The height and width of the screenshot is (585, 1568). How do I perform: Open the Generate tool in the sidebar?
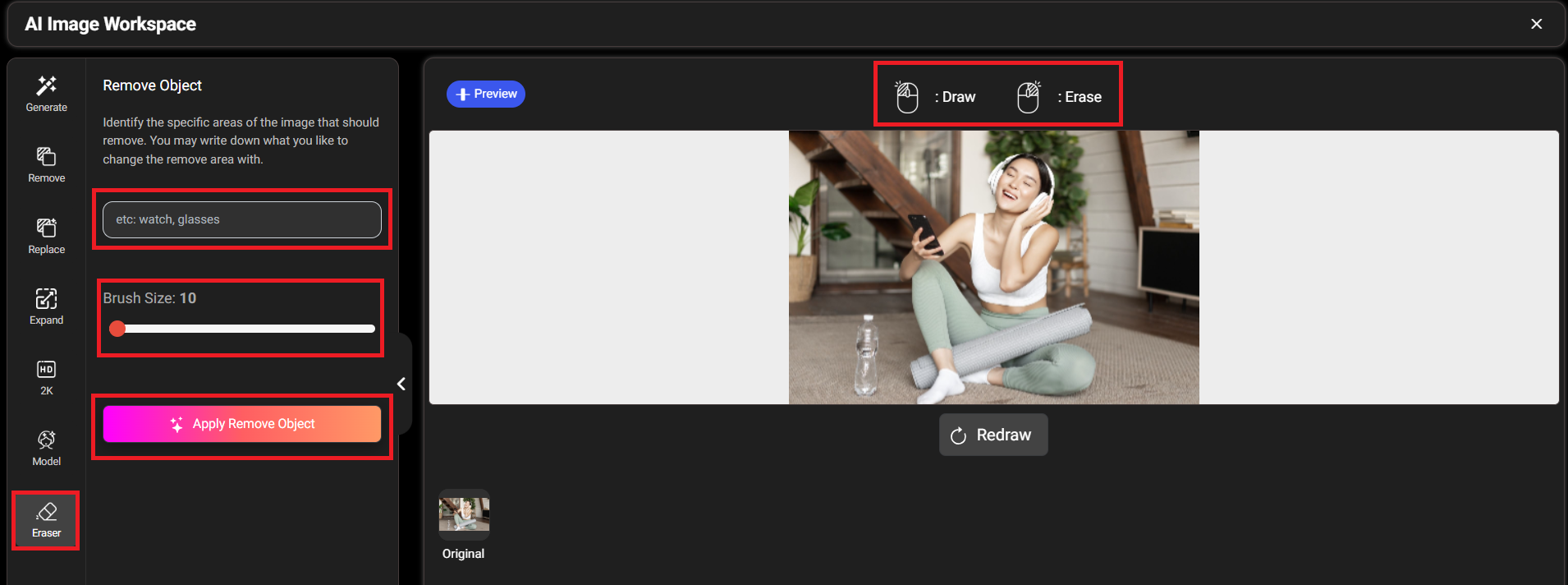click(46, 94)
